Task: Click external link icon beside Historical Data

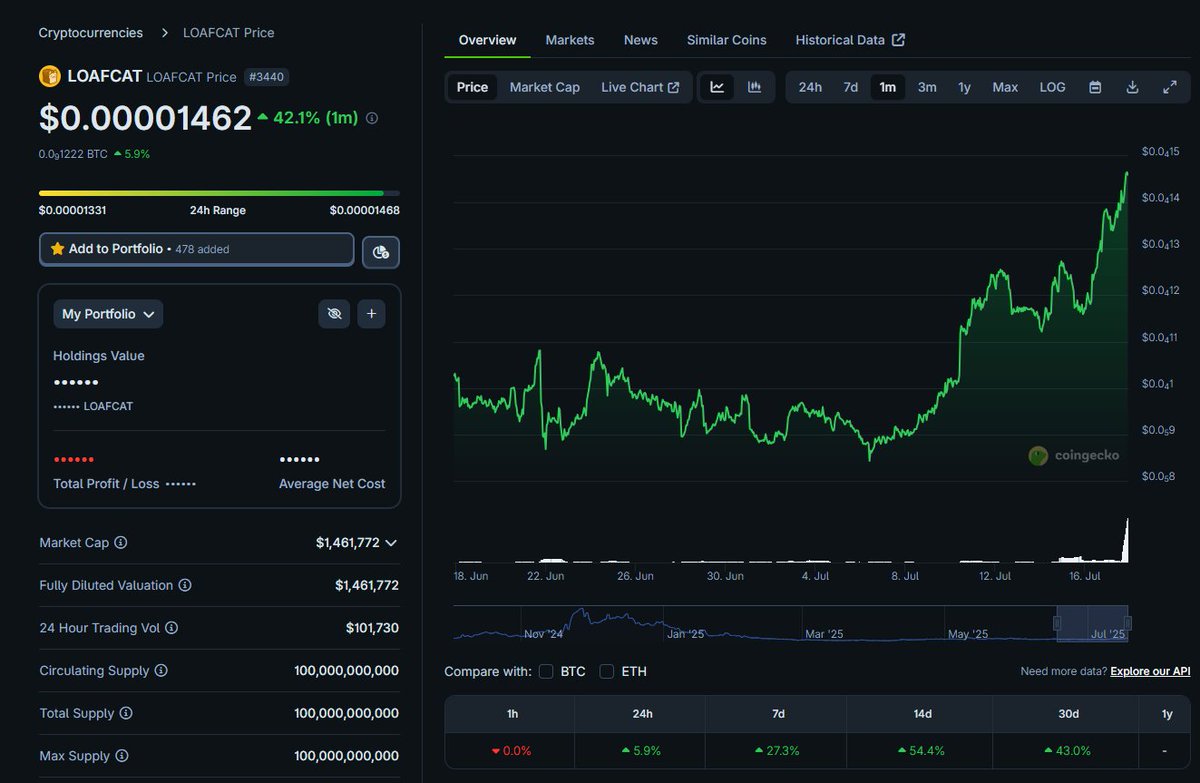Action: [898, 40]
